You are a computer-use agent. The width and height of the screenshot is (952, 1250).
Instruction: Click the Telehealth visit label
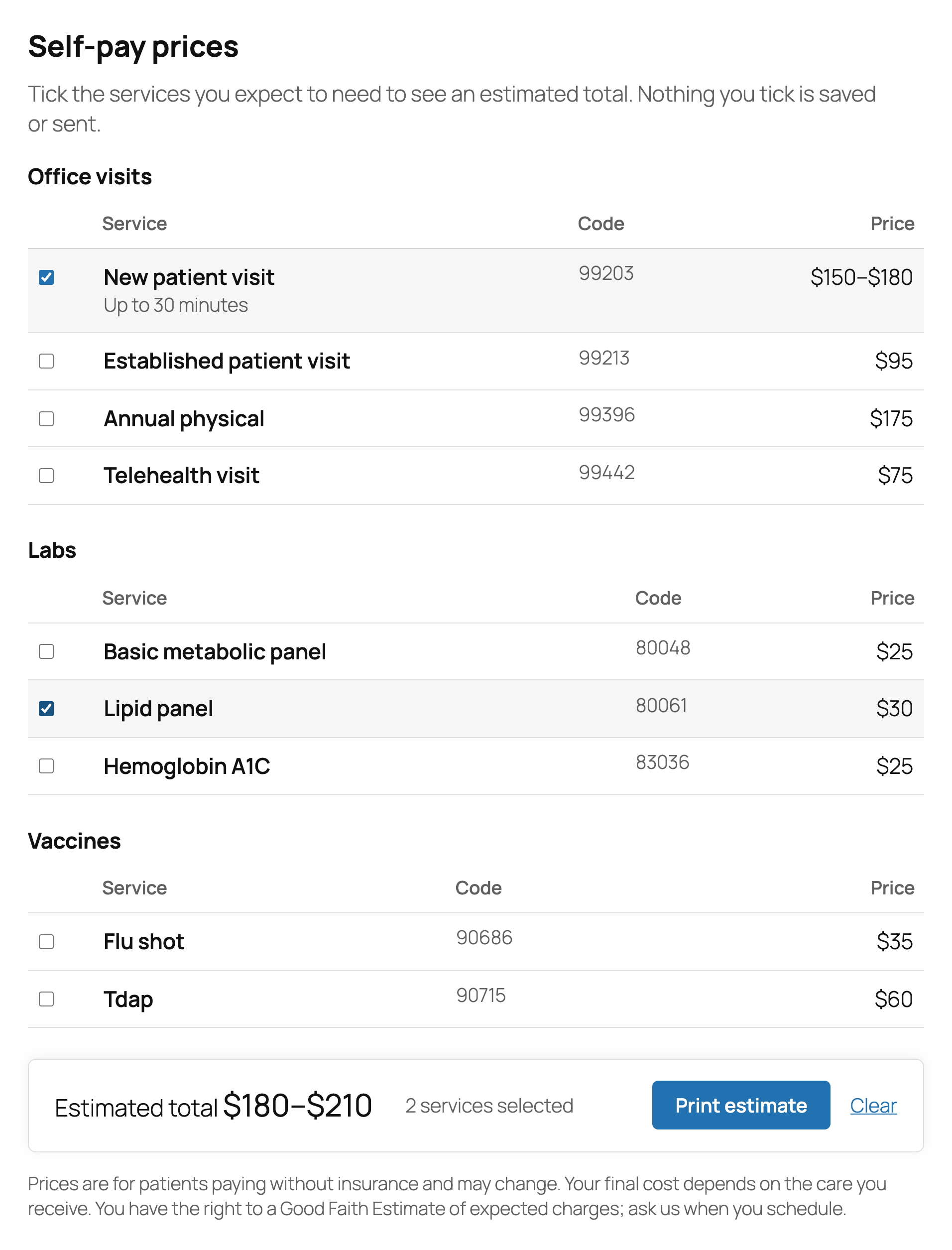click(181, 476)
